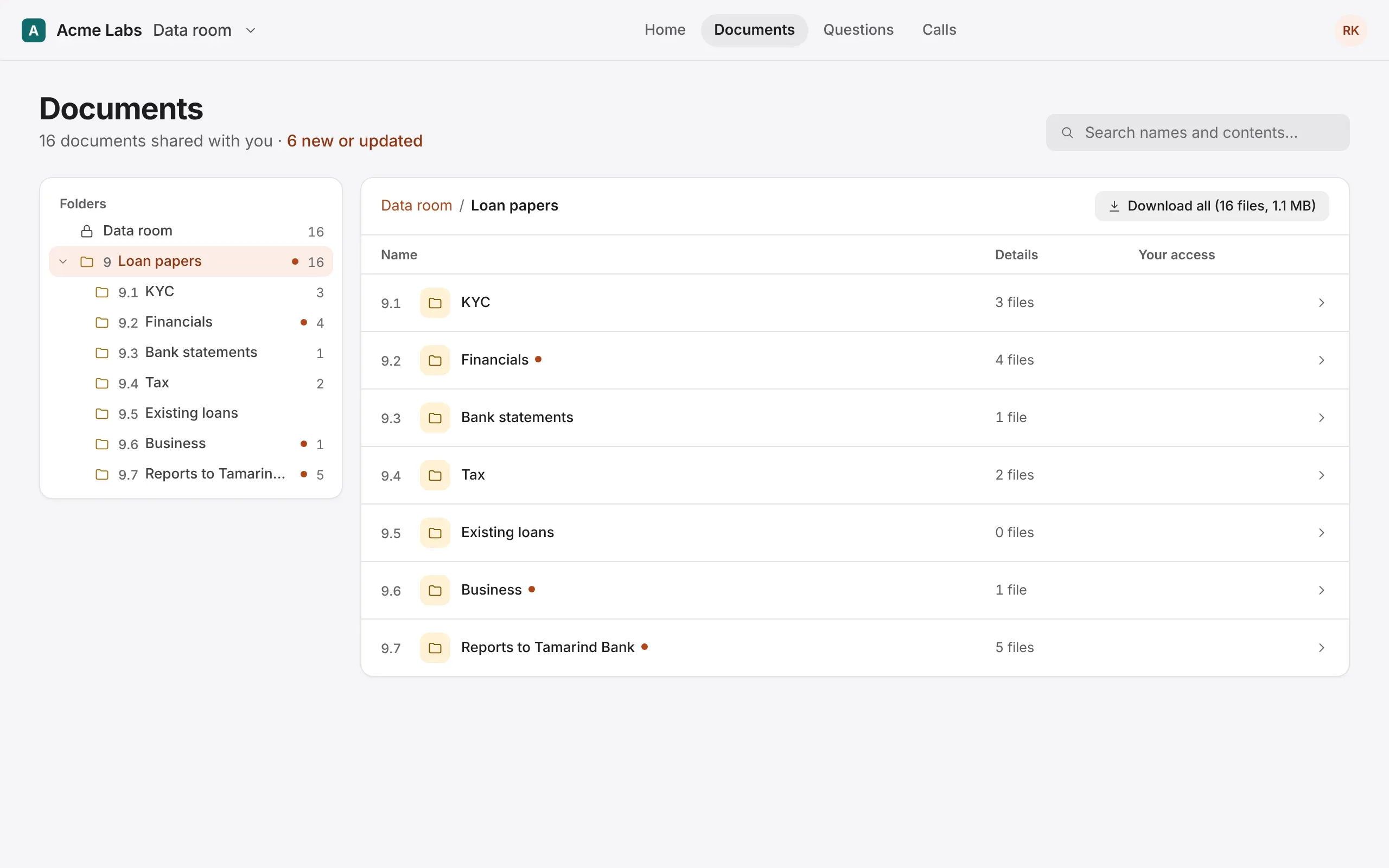This screenshot has height=868, width=1389.
Task: Focus the search names and contents field
Action: pos(1197,132)
